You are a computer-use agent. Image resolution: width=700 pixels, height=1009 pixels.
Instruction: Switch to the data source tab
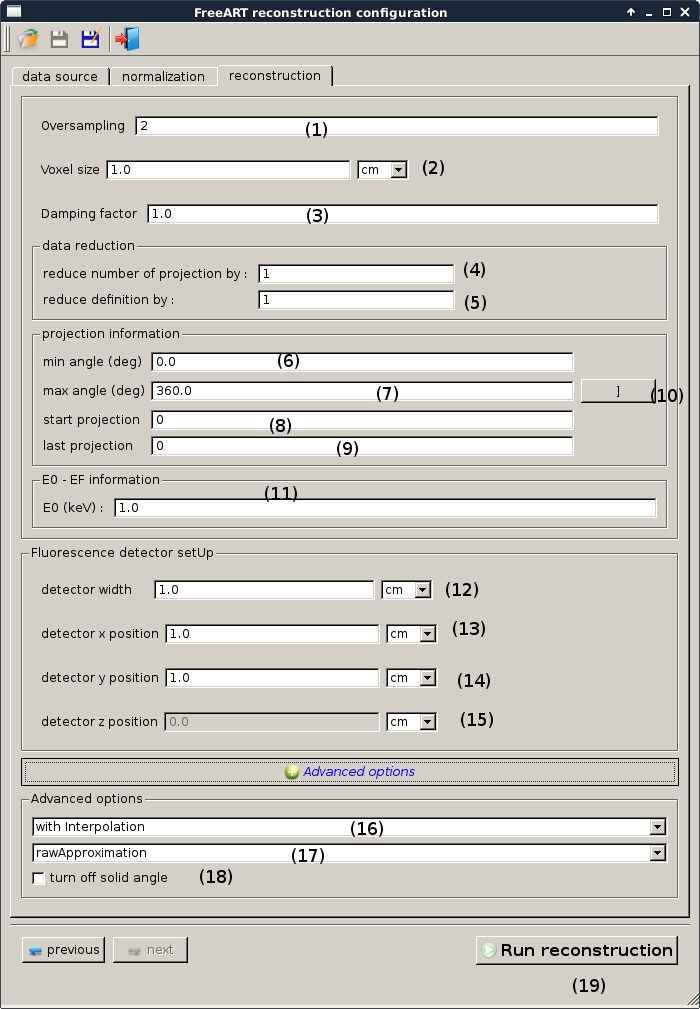(x=60, y=77)
